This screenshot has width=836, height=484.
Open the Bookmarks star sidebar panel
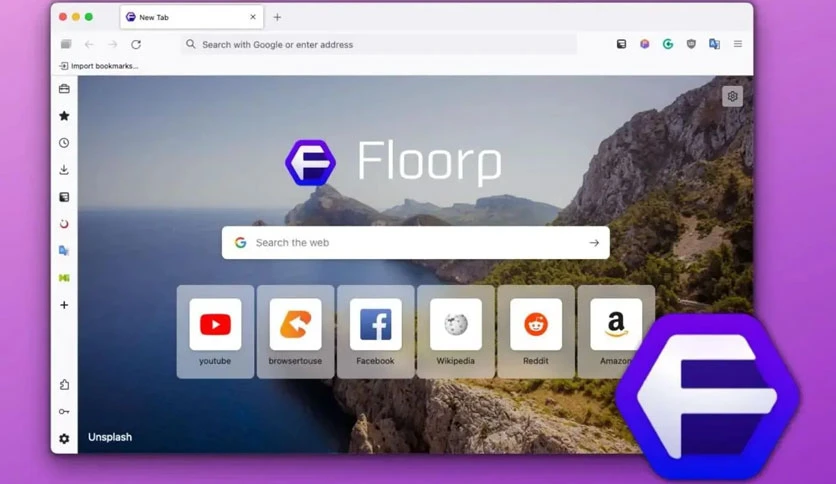64,116
